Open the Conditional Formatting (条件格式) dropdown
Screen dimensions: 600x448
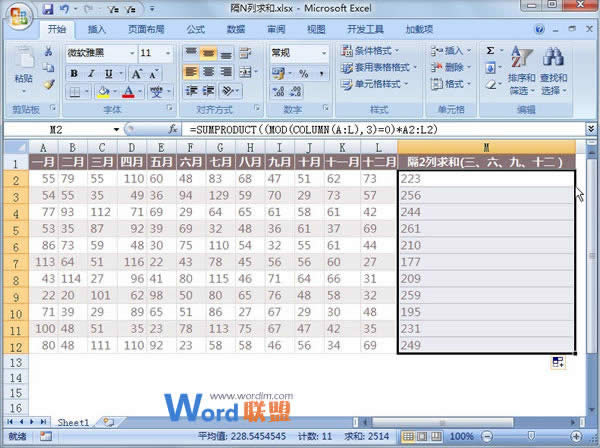click(x=379, y=50)
